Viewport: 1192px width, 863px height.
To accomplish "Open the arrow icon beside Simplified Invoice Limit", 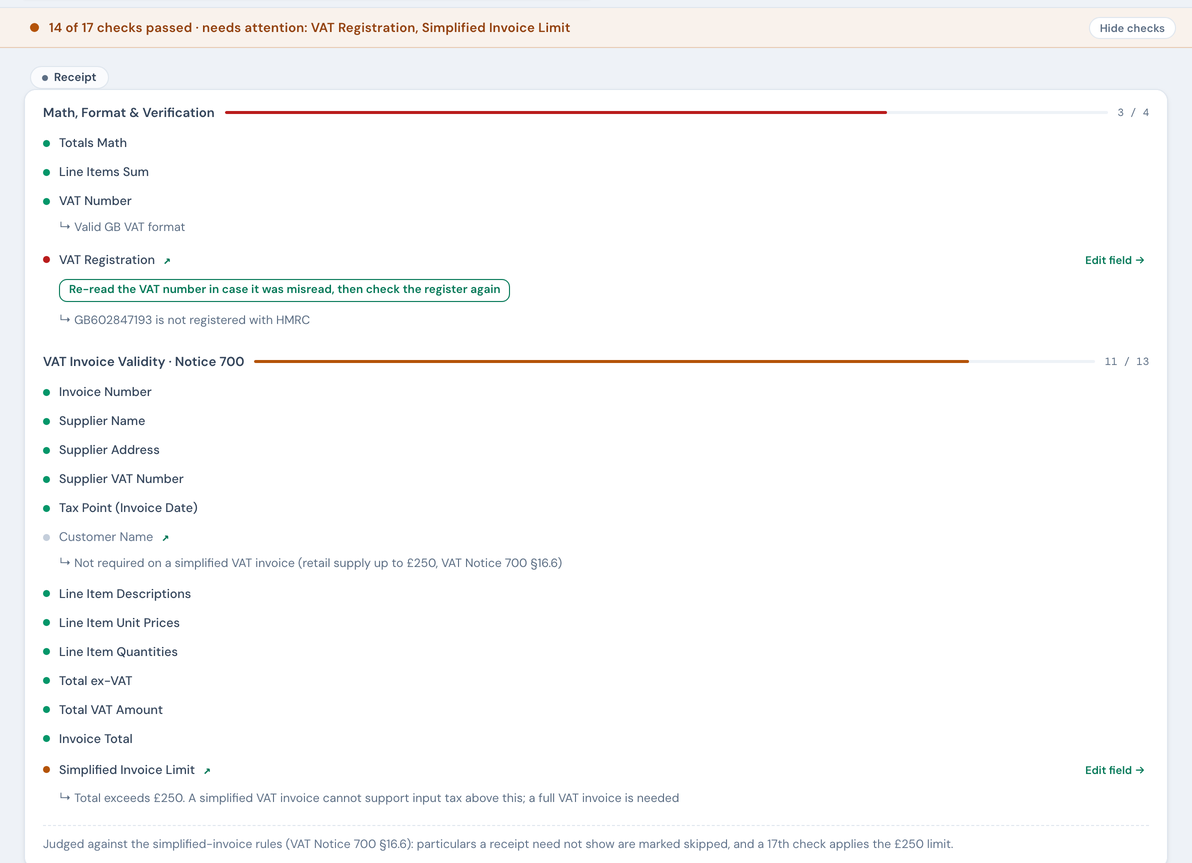I will tap(207, 771).
